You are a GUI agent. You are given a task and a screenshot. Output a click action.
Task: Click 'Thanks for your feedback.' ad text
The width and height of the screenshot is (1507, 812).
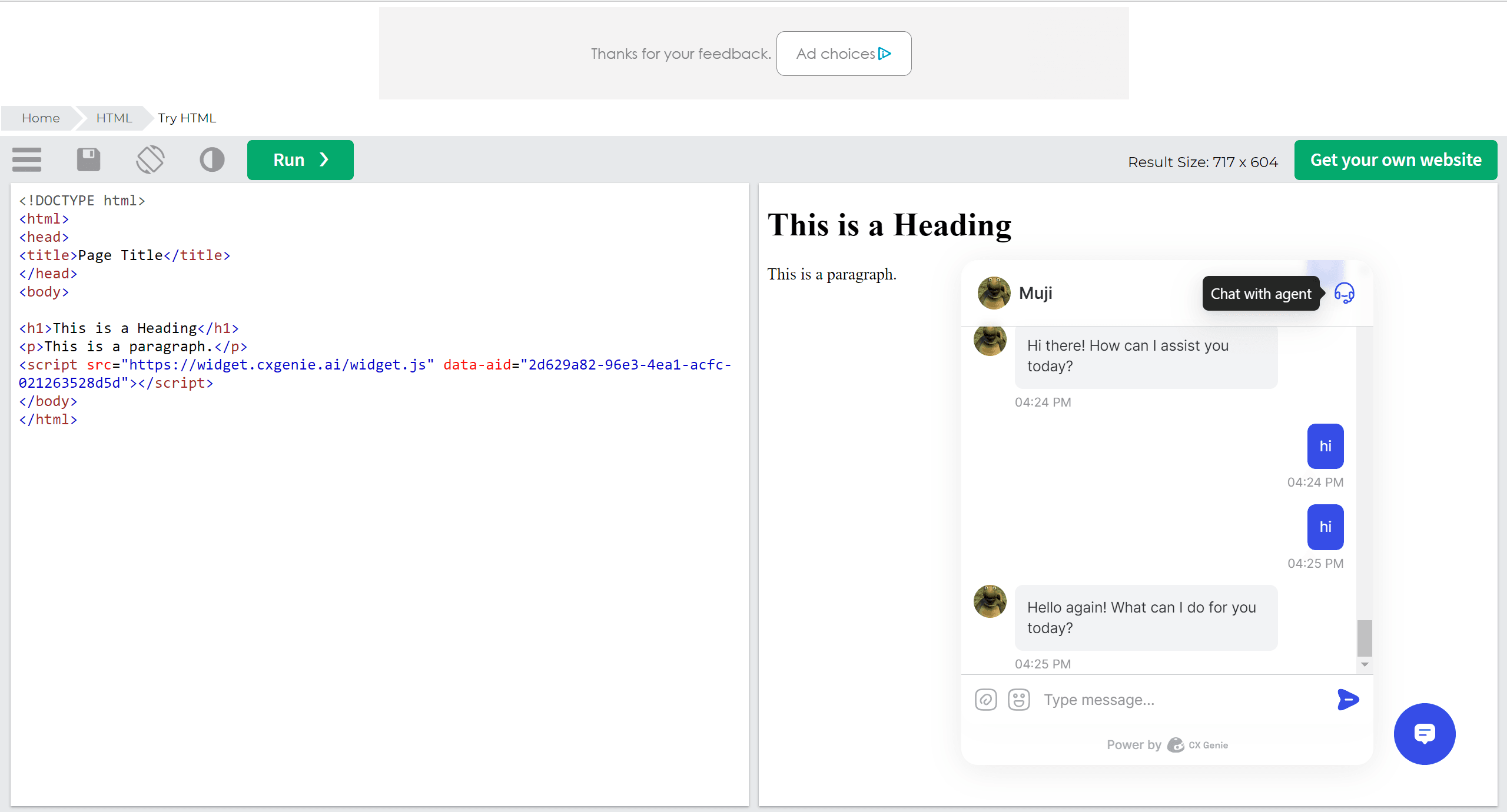point(681,54)
